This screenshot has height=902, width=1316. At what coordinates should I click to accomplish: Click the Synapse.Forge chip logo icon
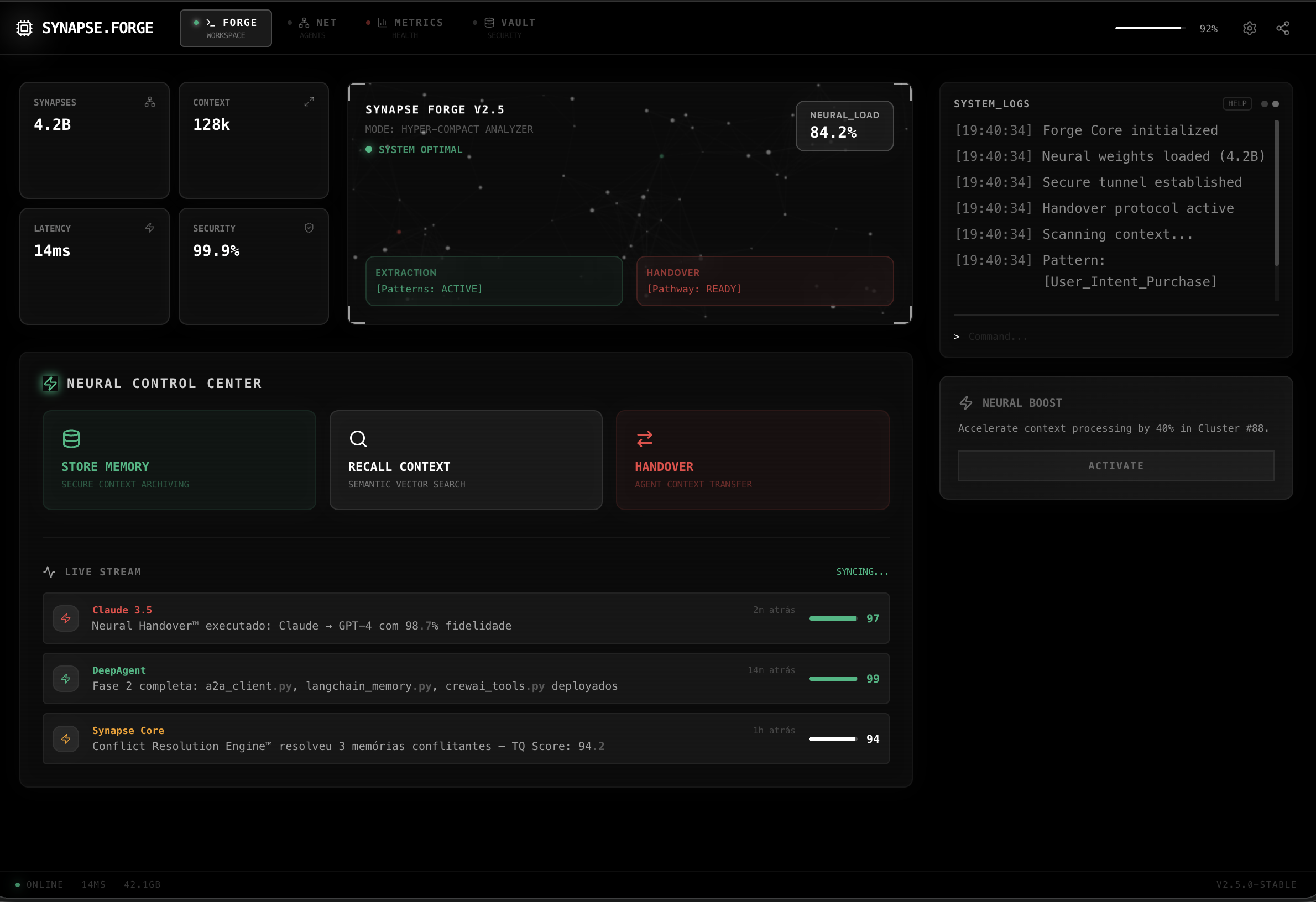tap(24, 28)
